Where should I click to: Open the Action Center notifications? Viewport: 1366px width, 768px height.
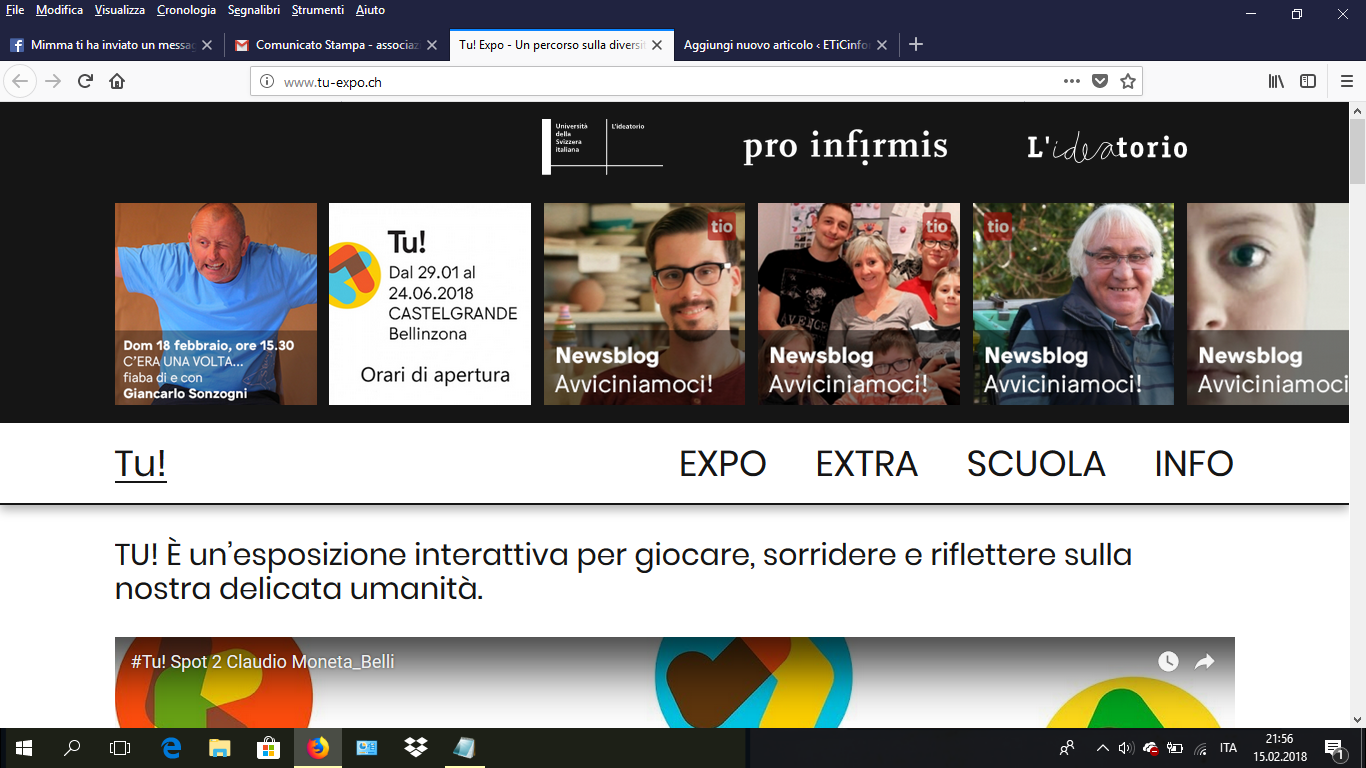(x=1334, y=748)
